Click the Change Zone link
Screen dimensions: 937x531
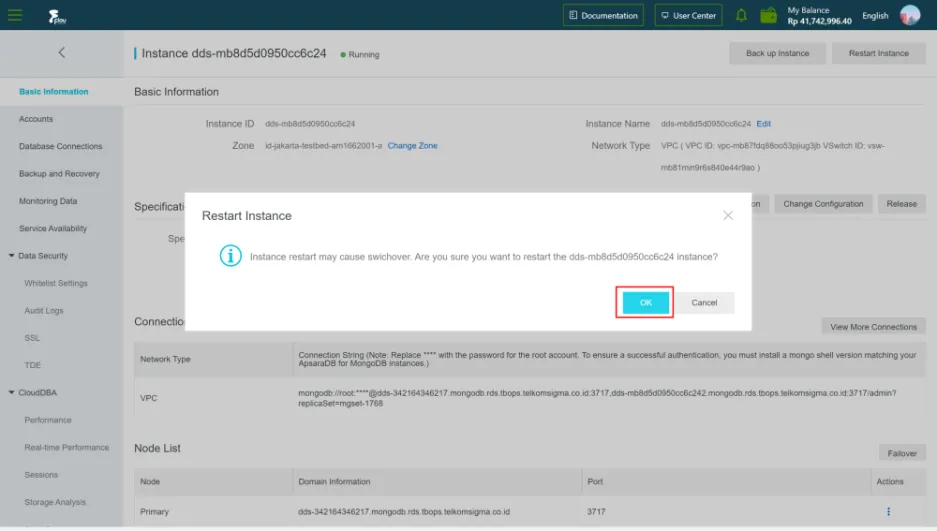[412, 146]
